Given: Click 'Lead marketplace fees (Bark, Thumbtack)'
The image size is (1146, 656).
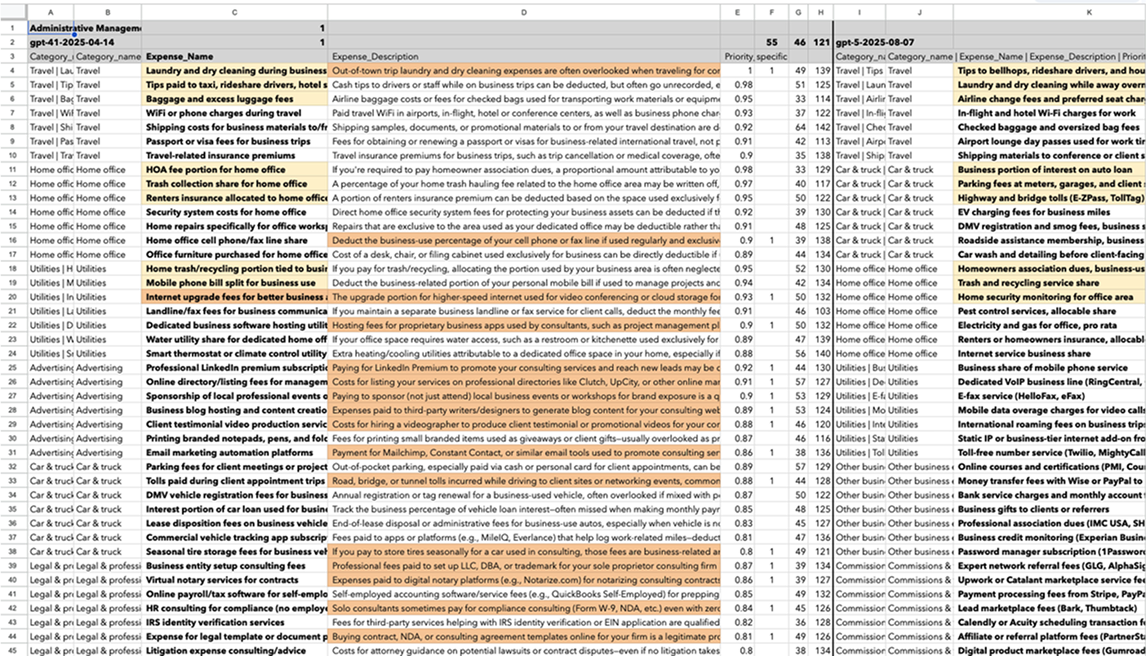Looking at the screenshot, I should (x=1050, y=608).
